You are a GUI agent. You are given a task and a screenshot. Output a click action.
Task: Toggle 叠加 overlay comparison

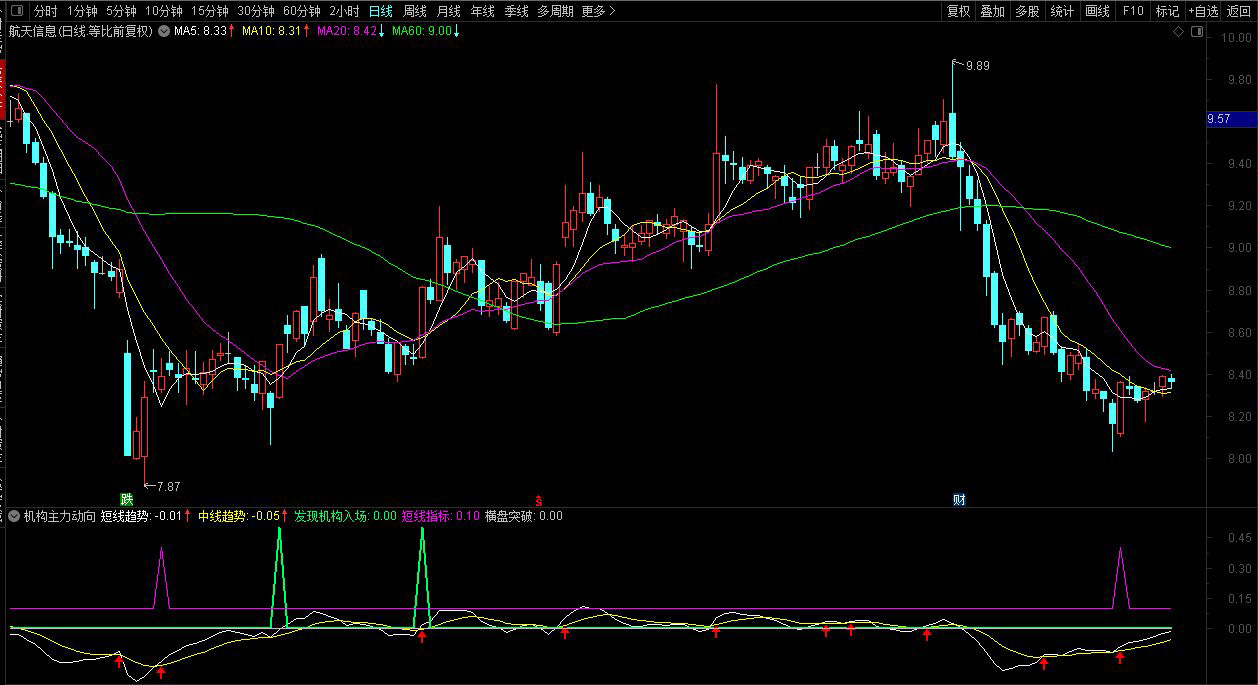[x=992, y=12]
